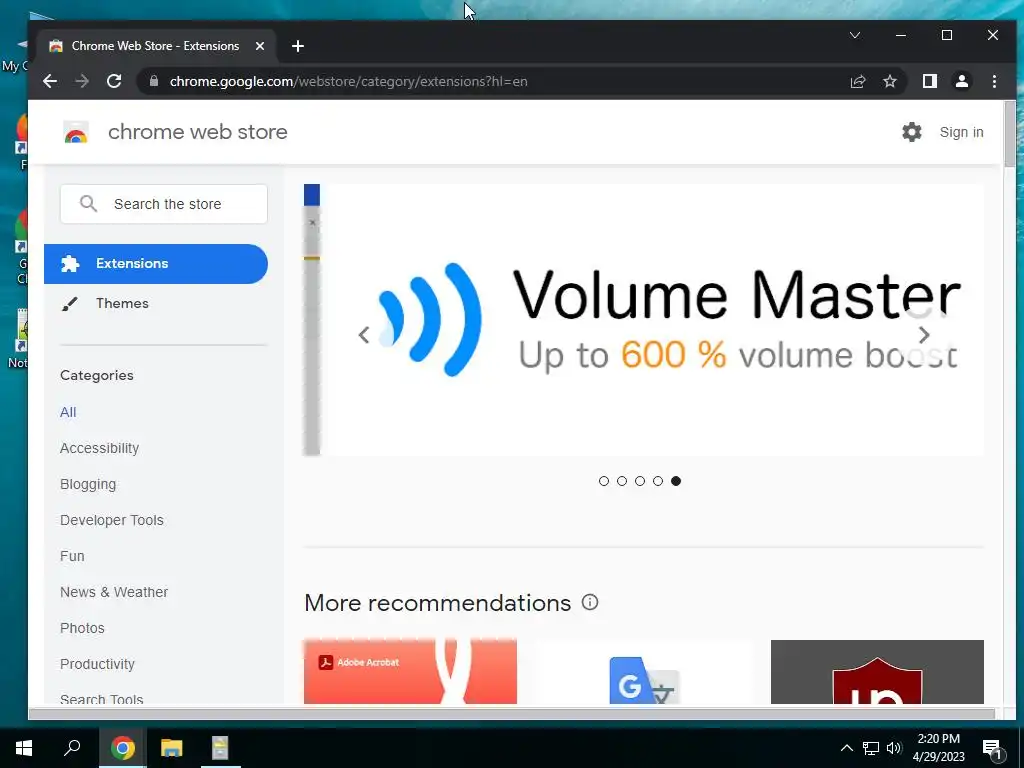Jump to the third carousel slide dot
This screenshot has width=1024, height=768.
click(x=640, y=481)
